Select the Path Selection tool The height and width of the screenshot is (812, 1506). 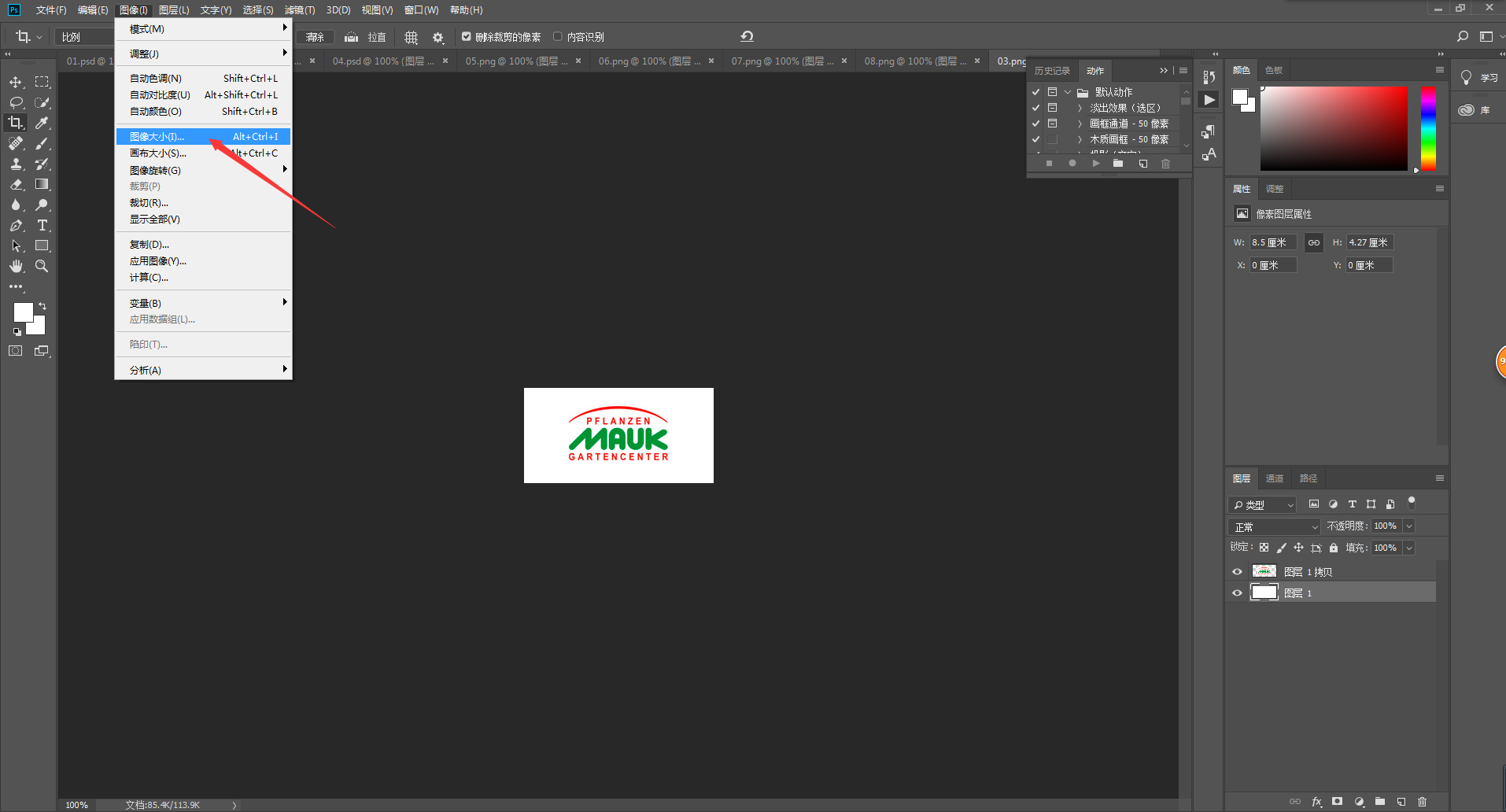[x=16, y=245]
